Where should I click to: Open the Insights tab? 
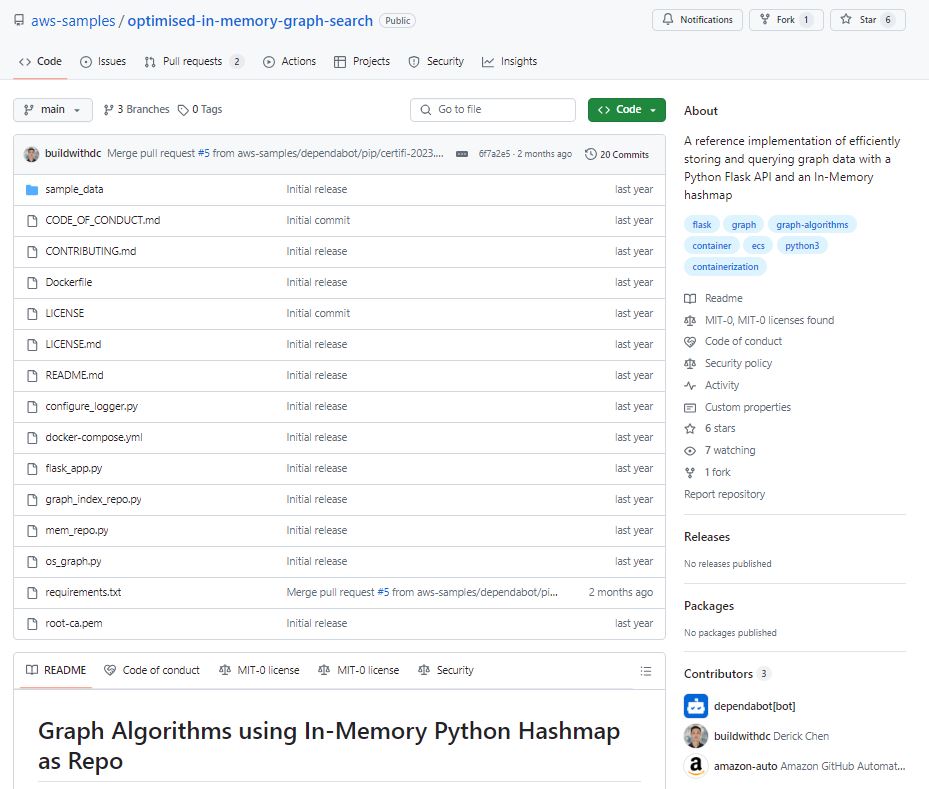pyautogui.click(x=510, y=62)
